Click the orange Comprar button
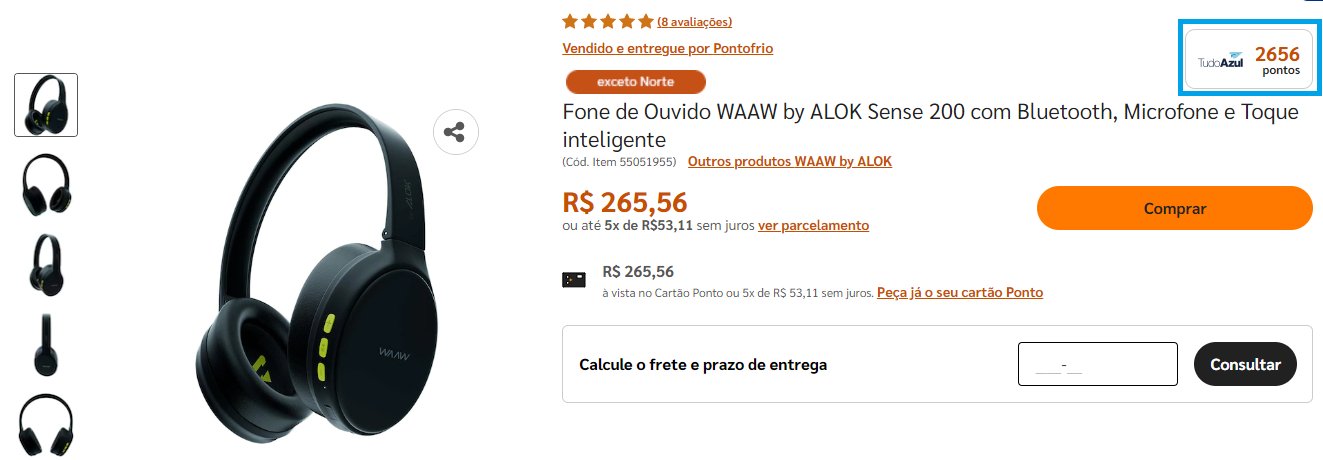Screen dimensions: 1323x460 pos(1174,208)
